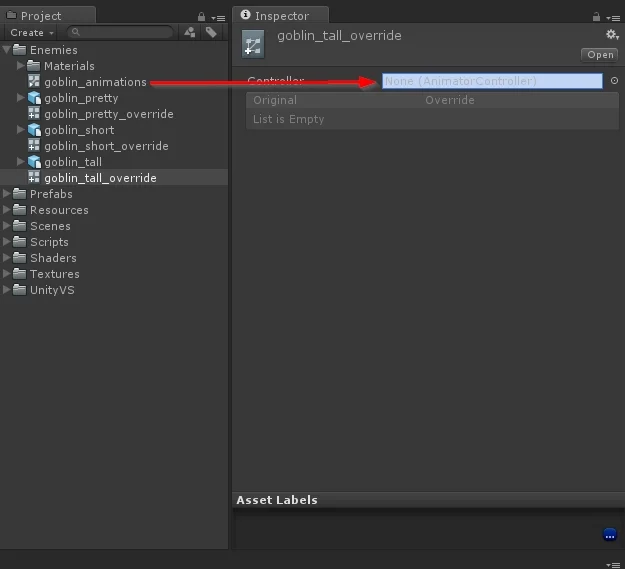Collapse the Enemies folder
This screenshot has width=625, height=569.
6,50
